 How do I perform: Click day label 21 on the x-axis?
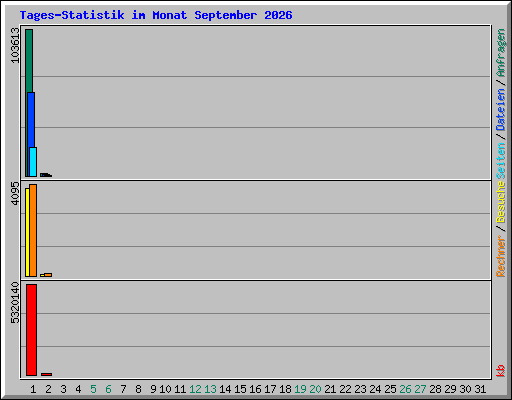(x=330, y=389)
